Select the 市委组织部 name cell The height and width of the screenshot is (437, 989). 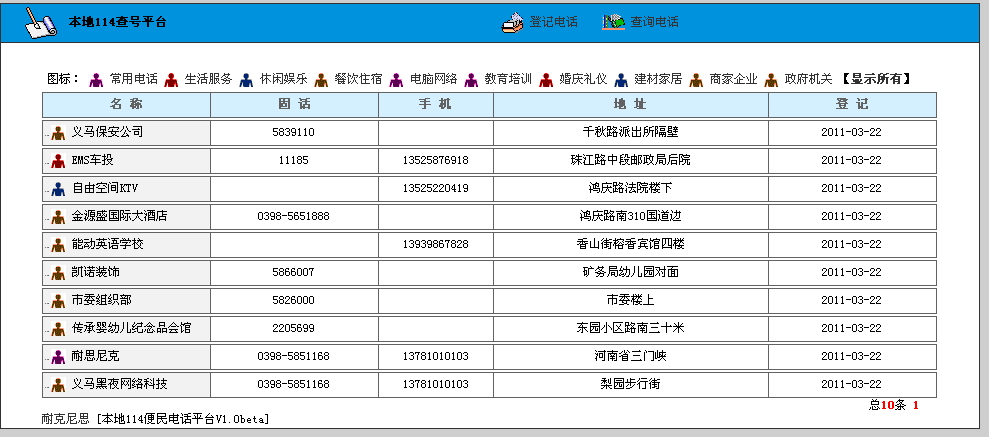click(x=126, y=301)
